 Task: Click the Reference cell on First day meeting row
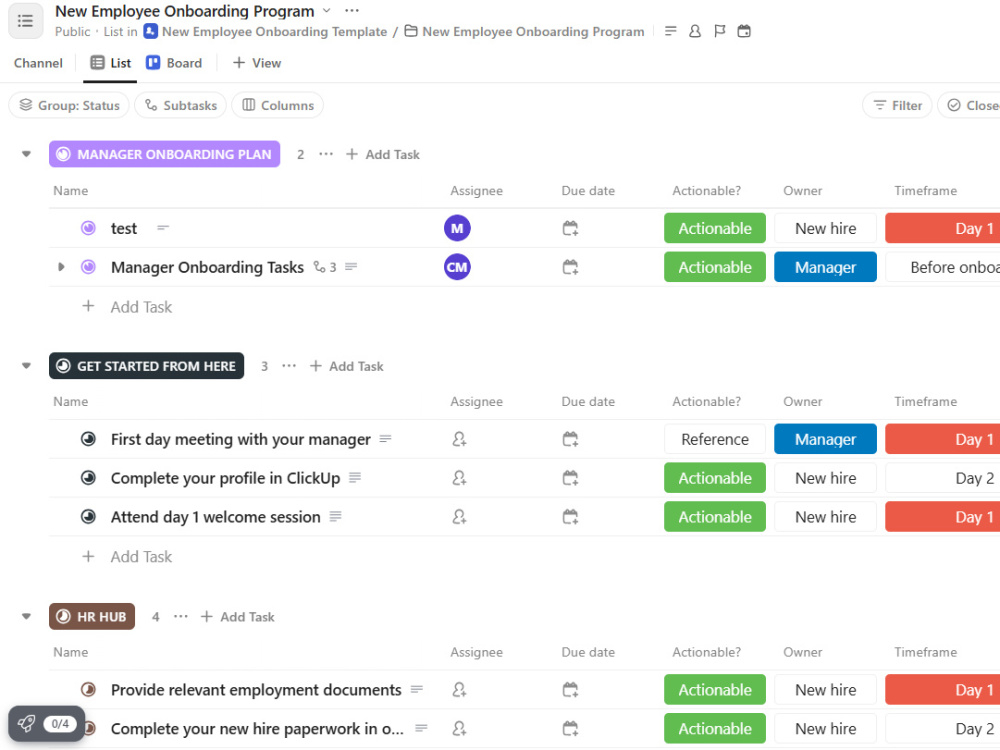click(x=715, y=439)
